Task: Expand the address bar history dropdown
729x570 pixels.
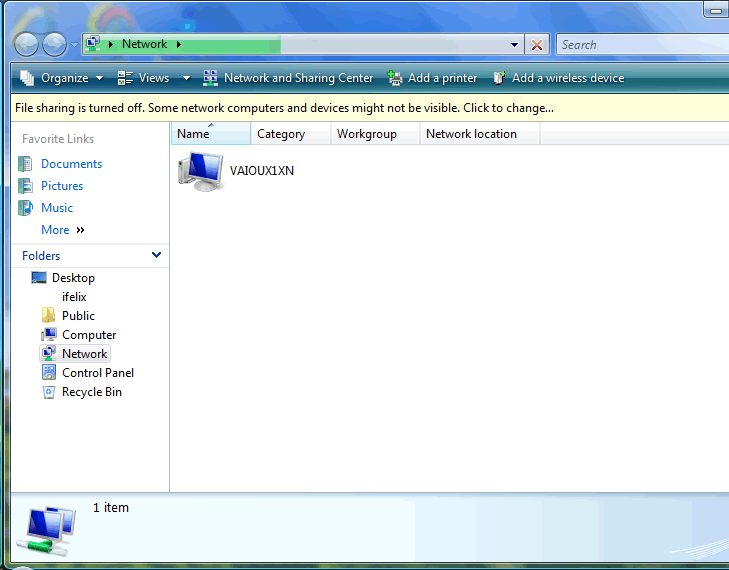Action: [514, 45]
